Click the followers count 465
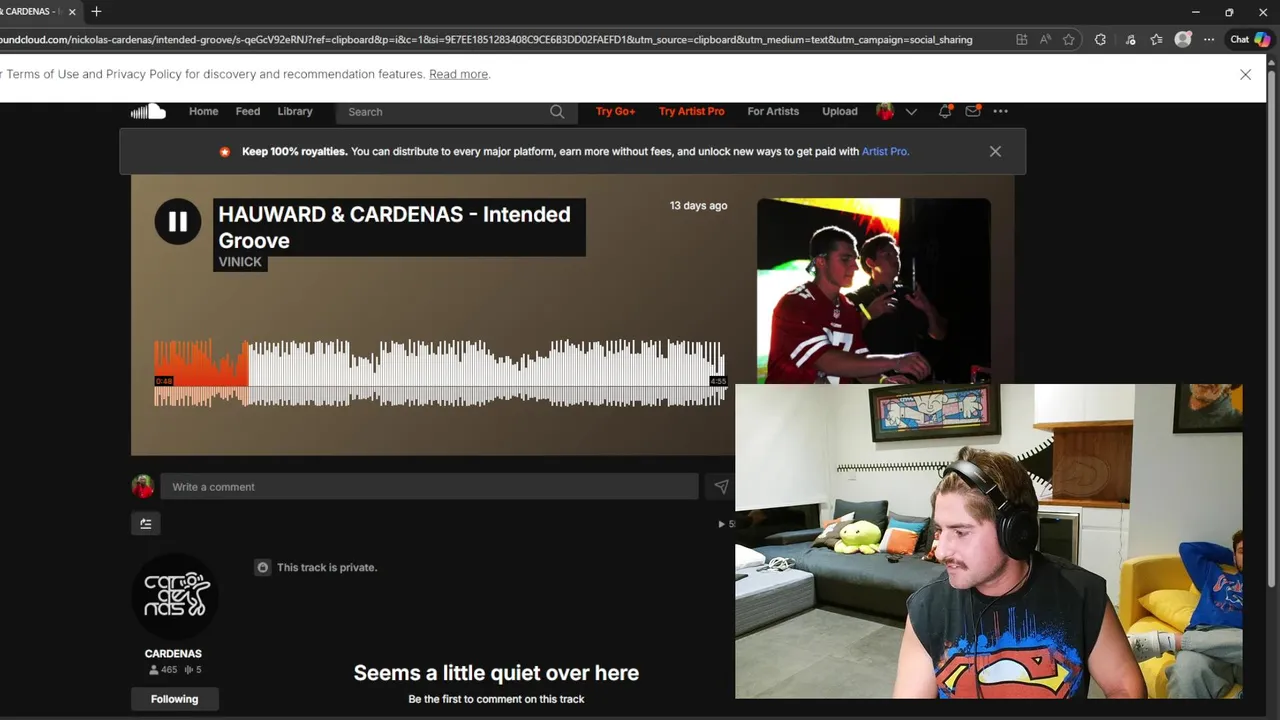 tap(163, 670)
